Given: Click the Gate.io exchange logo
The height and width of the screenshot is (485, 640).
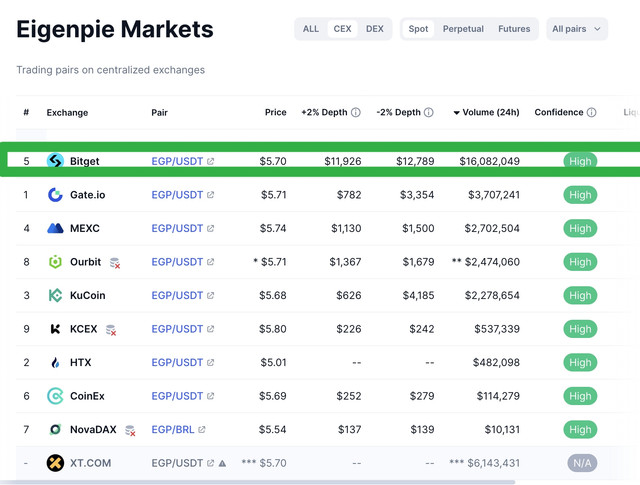Looking at the screenshot, I should 55,195.
